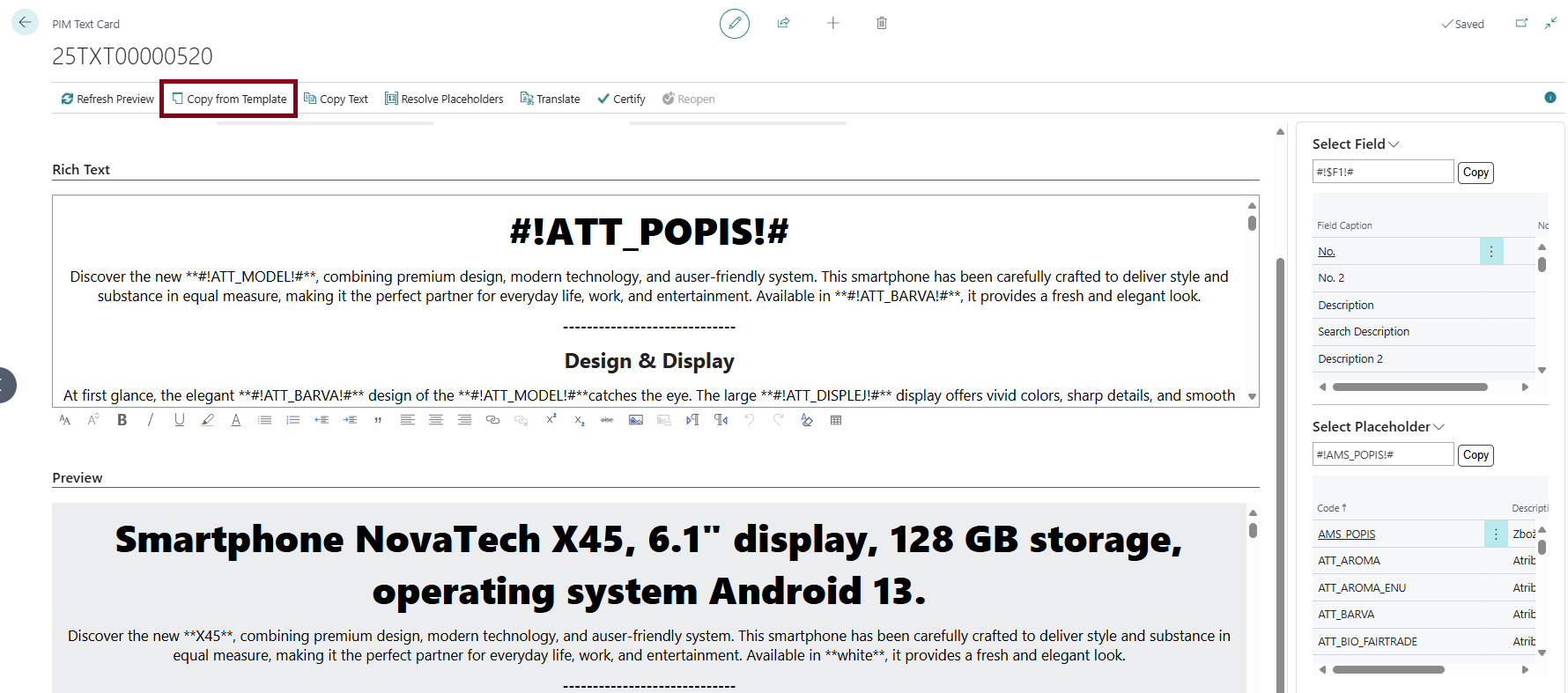Viewport: 1568px width, 693px height.
Task: Open the No. field link
Action: pos(1327,252)
